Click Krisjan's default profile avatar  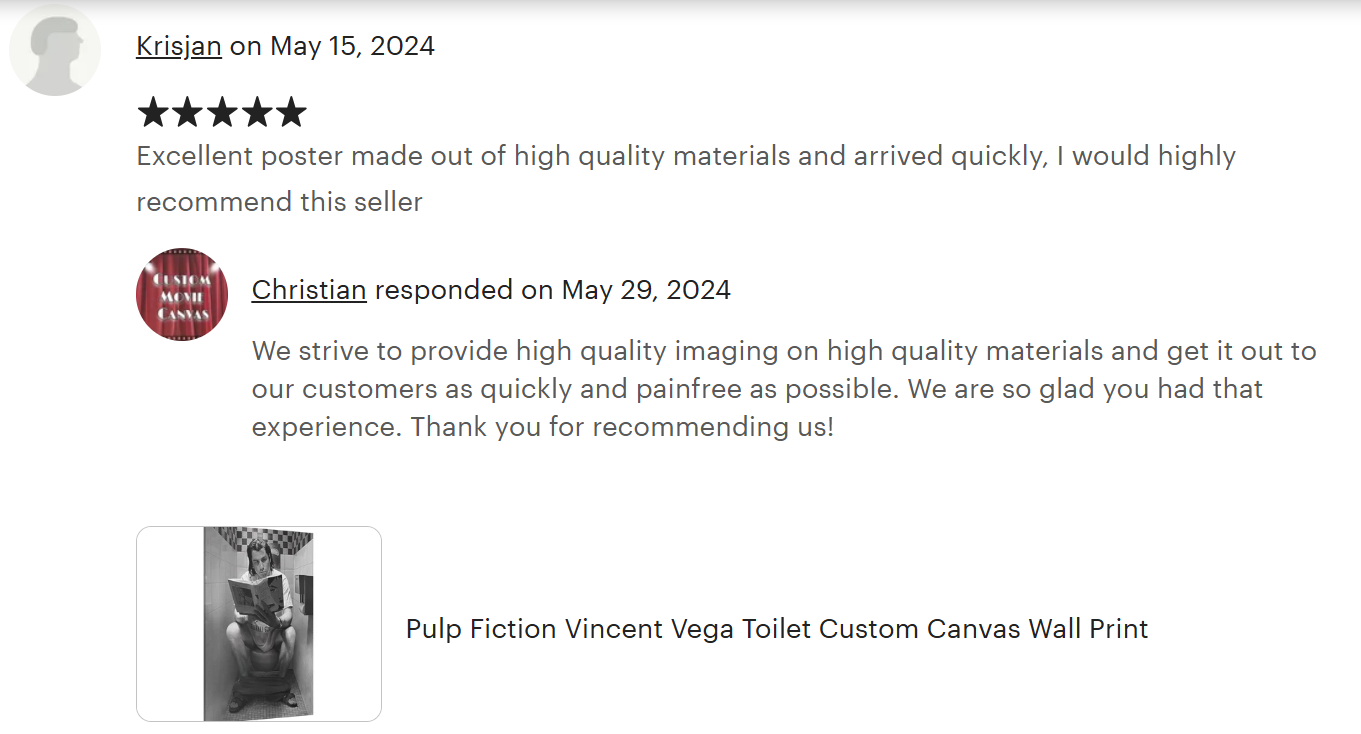(x=55, y=50)
